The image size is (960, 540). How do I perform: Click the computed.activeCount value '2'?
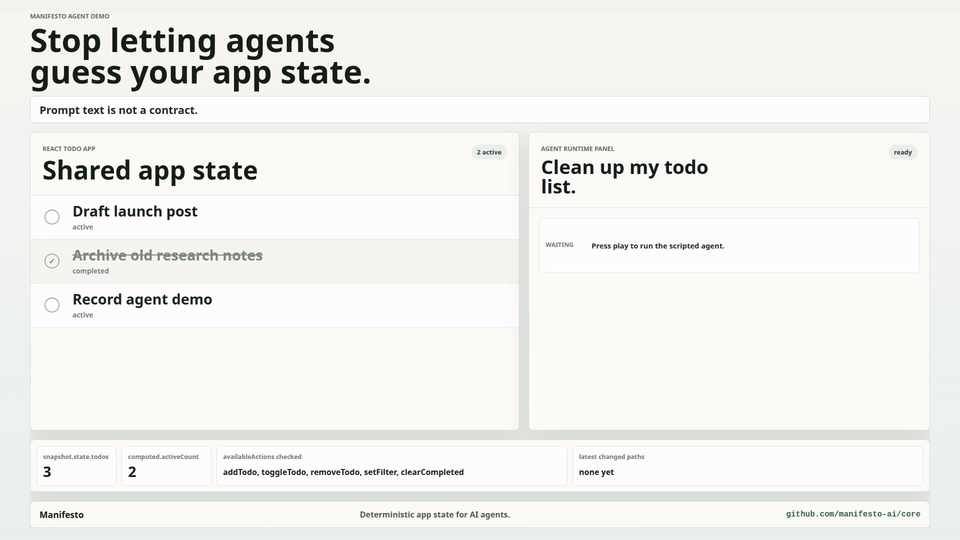click(132, 472)
